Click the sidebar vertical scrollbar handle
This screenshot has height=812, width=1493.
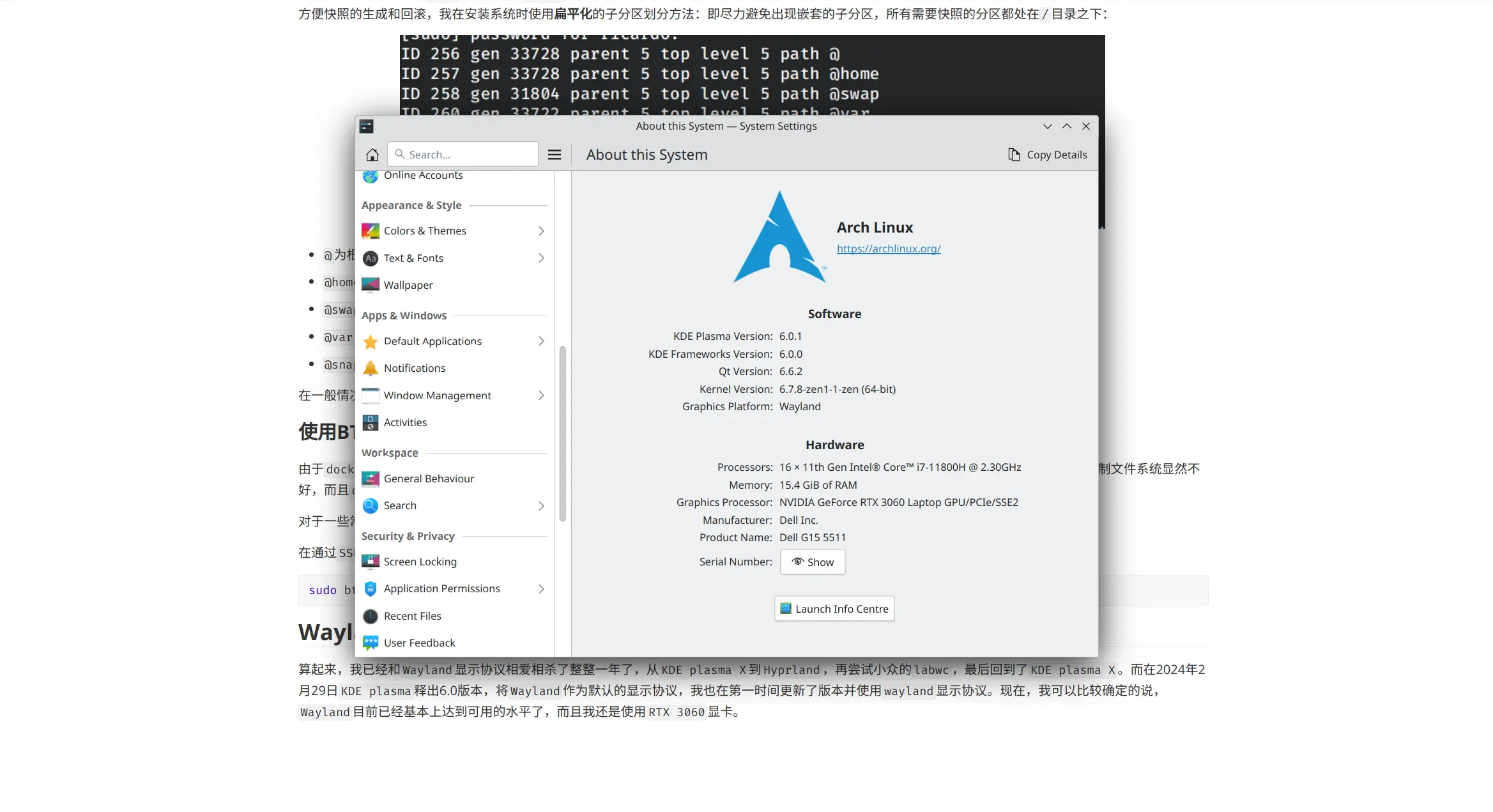click(563, 434)
